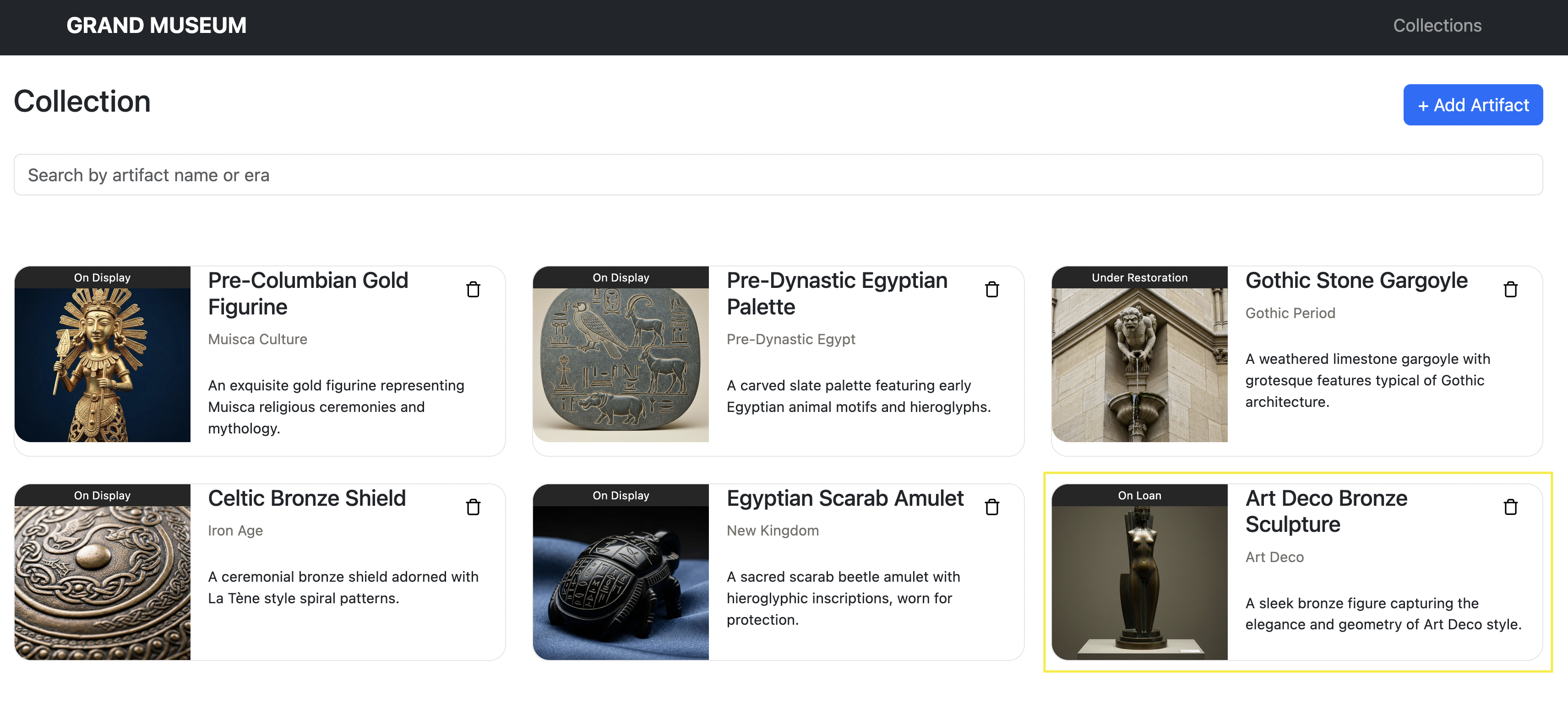
Task: Open the Pre-Columbian Gold Figurine image
Action: click(x=102, y=365)
